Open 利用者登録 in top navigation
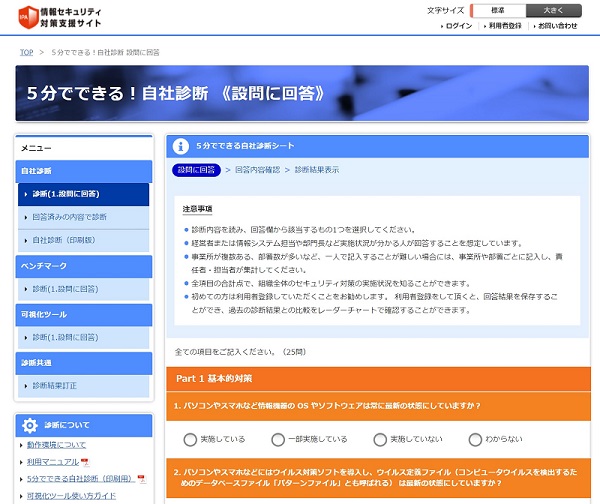 (x=503, y=26)
